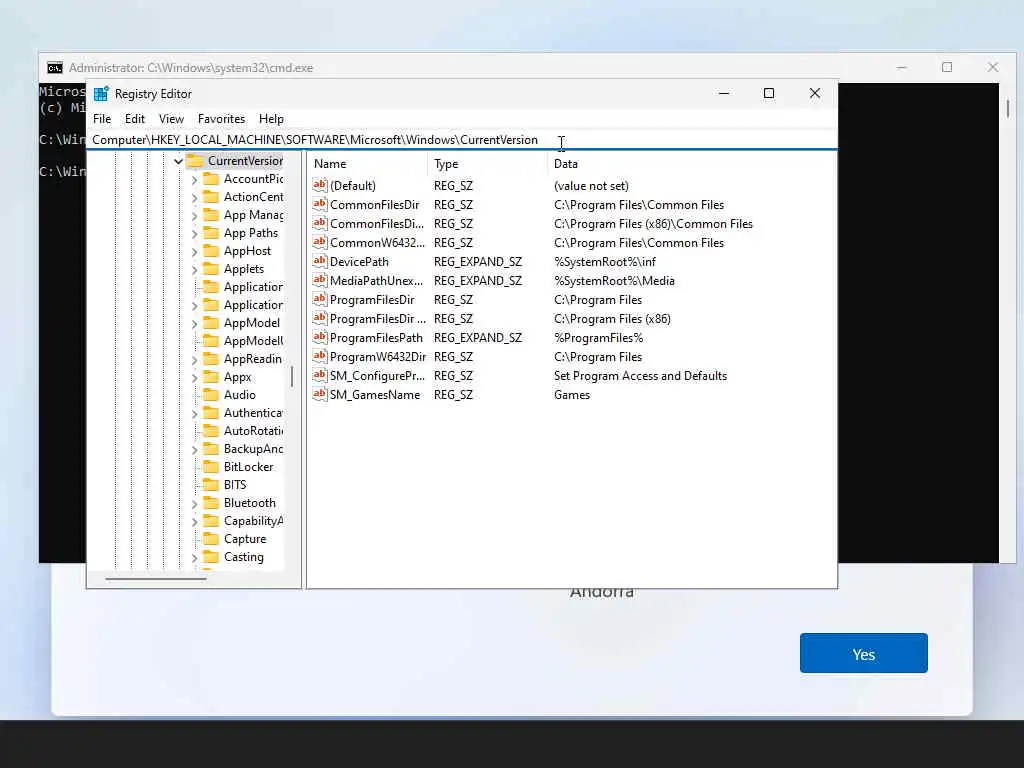Click the AppHost folder icon
The image size is (1024, 768).
211,251
